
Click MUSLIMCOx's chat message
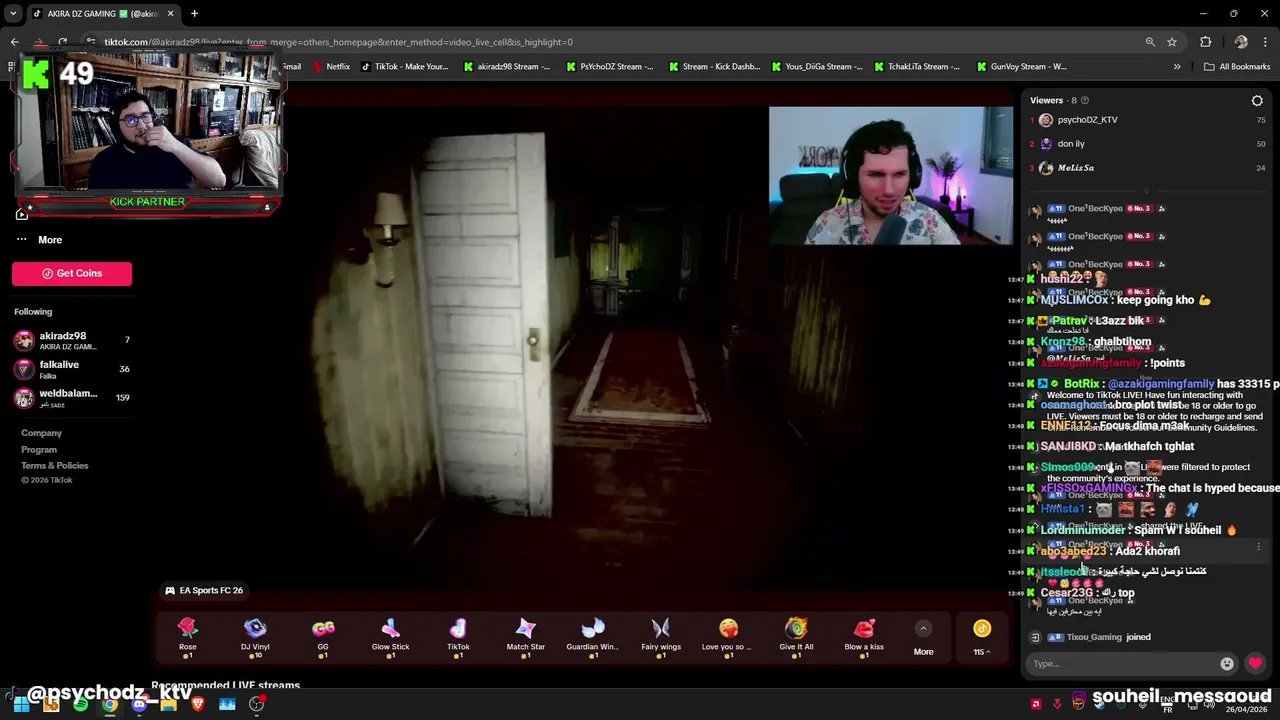1125,300
